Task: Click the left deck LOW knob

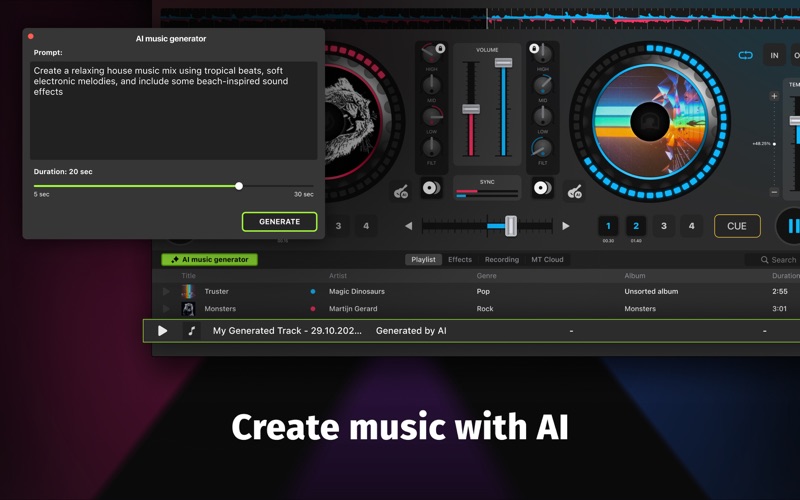Action: tap(432, 116)
